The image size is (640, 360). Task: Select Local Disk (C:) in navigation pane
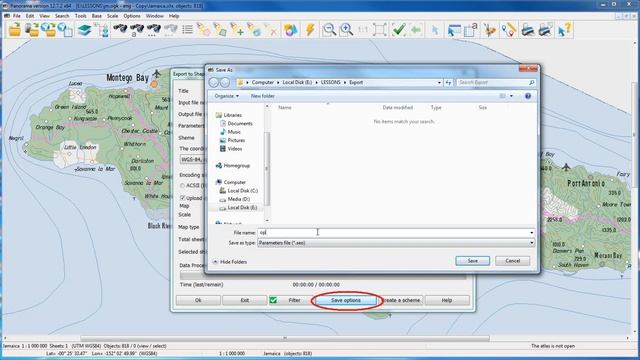pyautogui.click(x=242, y=191)
